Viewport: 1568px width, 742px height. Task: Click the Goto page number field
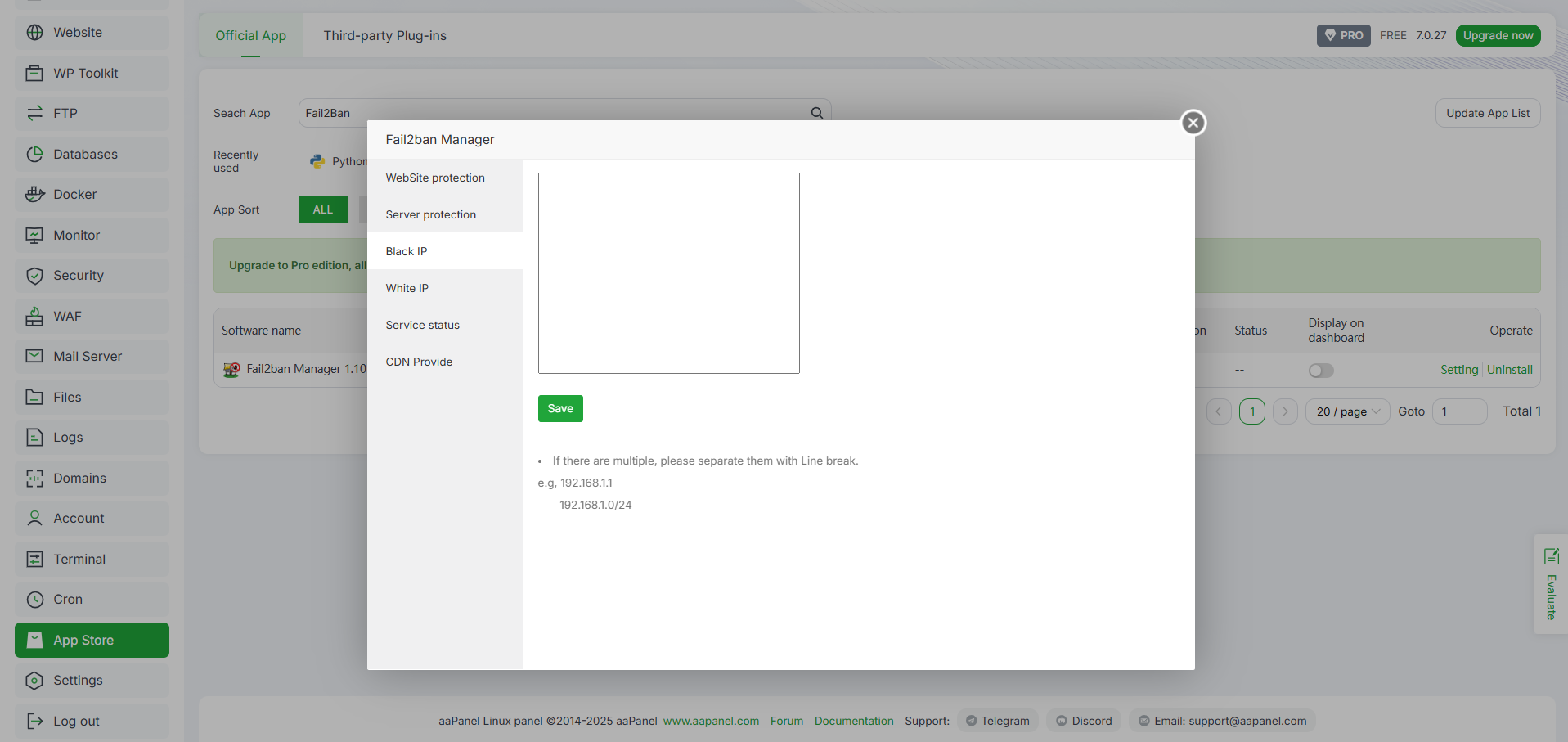pyautogui.click(x=1459, y=411)
